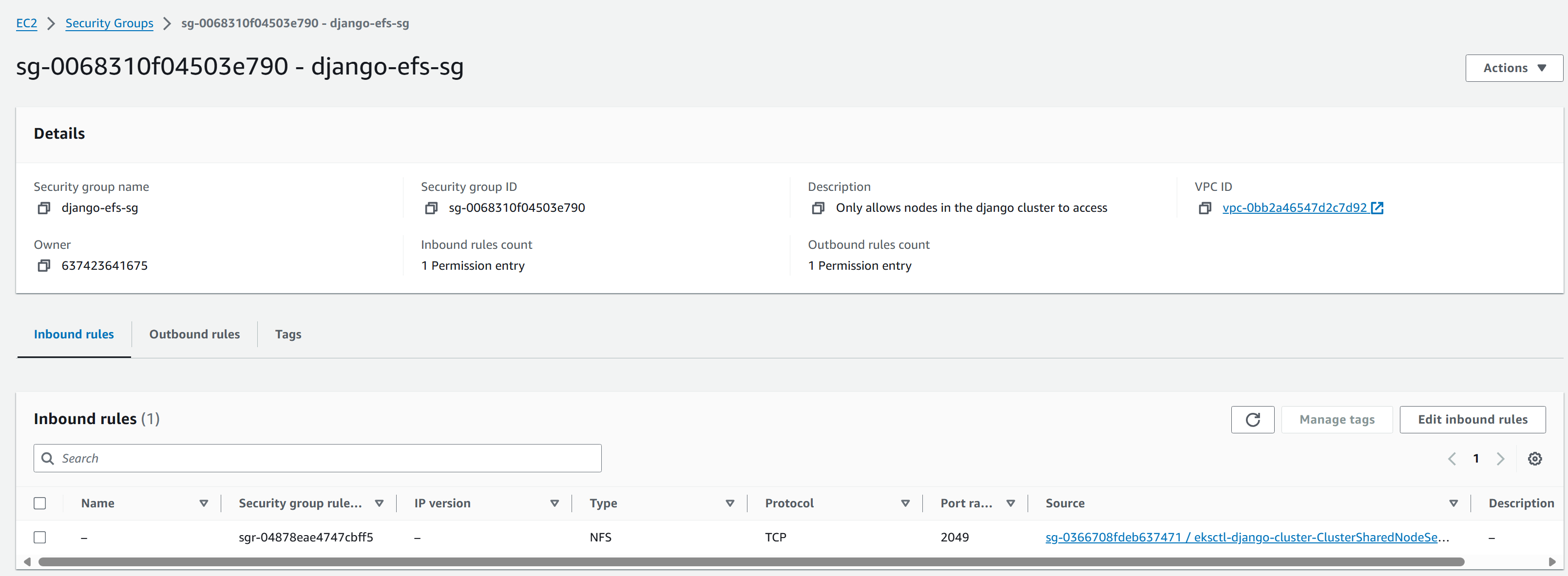Screen dimensions: 1568x576
Task: Copy the security group ID value
Action: (x=431, y=208)
